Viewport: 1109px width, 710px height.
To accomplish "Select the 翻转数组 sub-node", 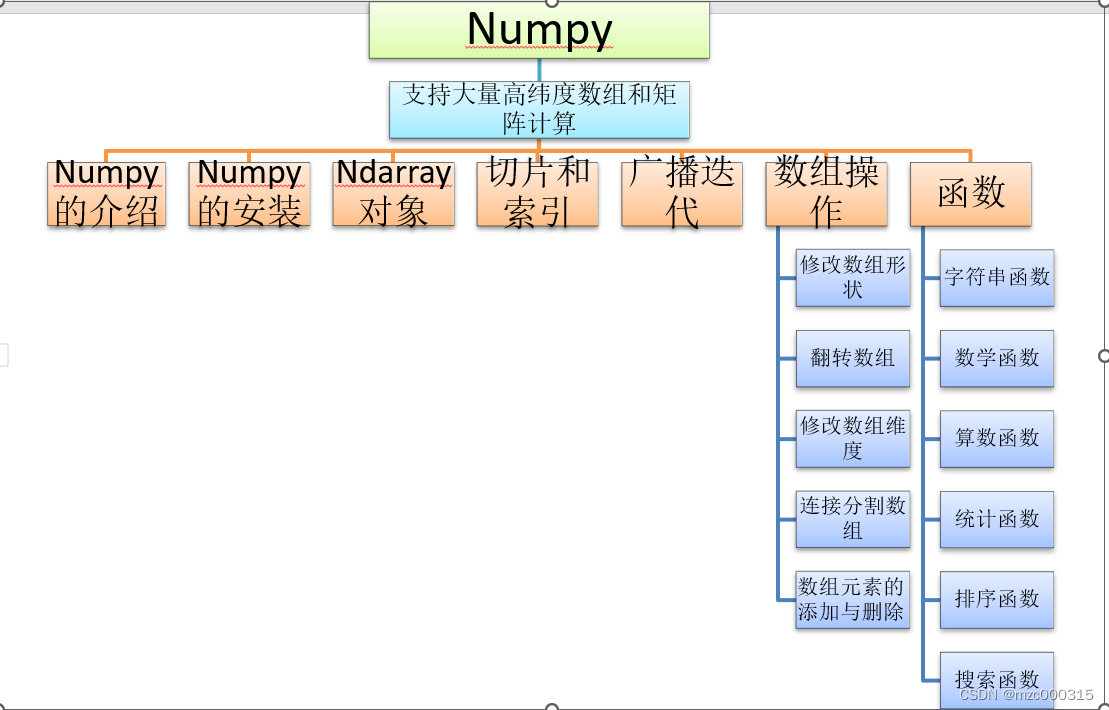I will 853,359.
